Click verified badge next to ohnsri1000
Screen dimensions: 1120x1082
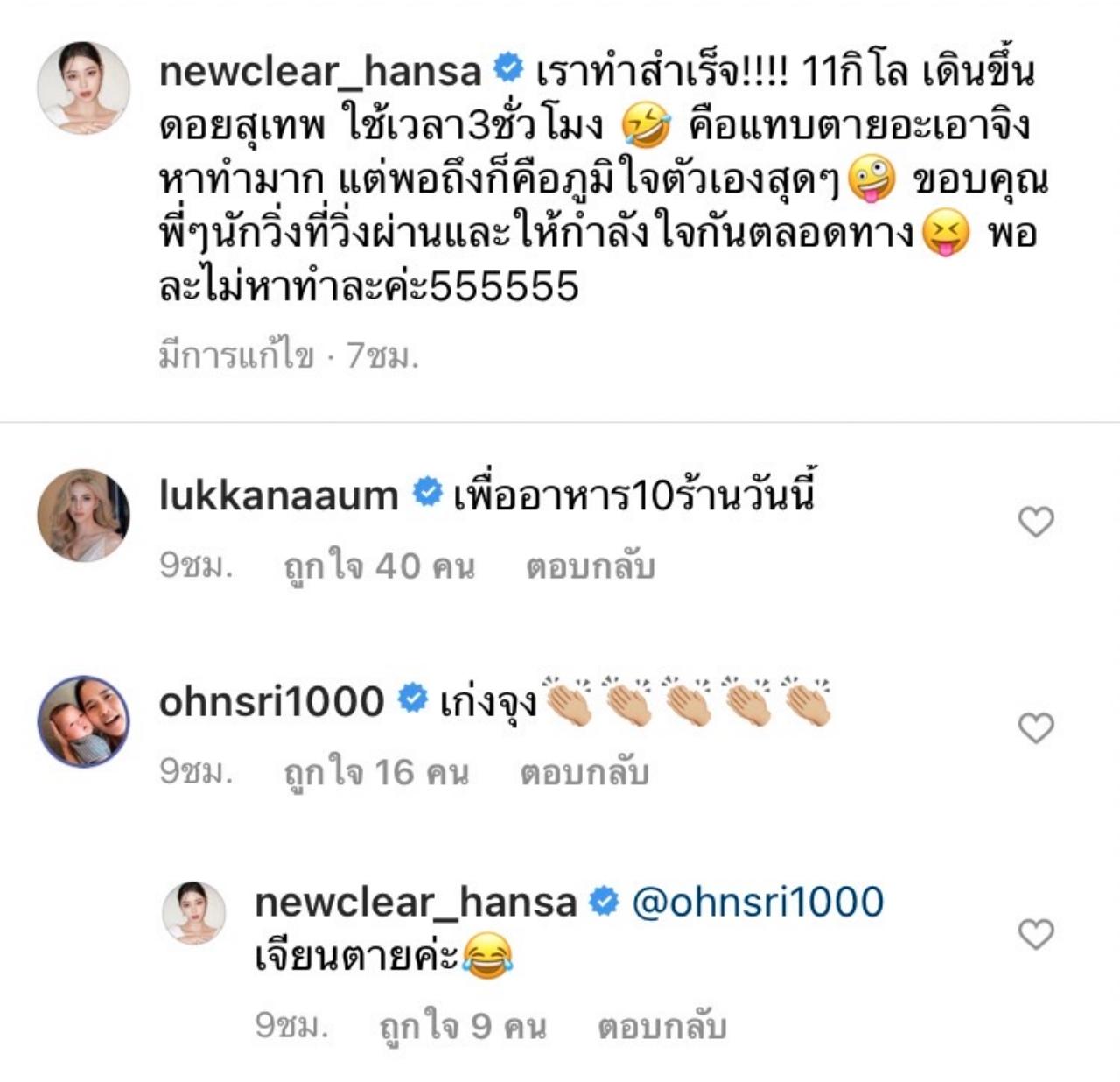click(413, 699)
